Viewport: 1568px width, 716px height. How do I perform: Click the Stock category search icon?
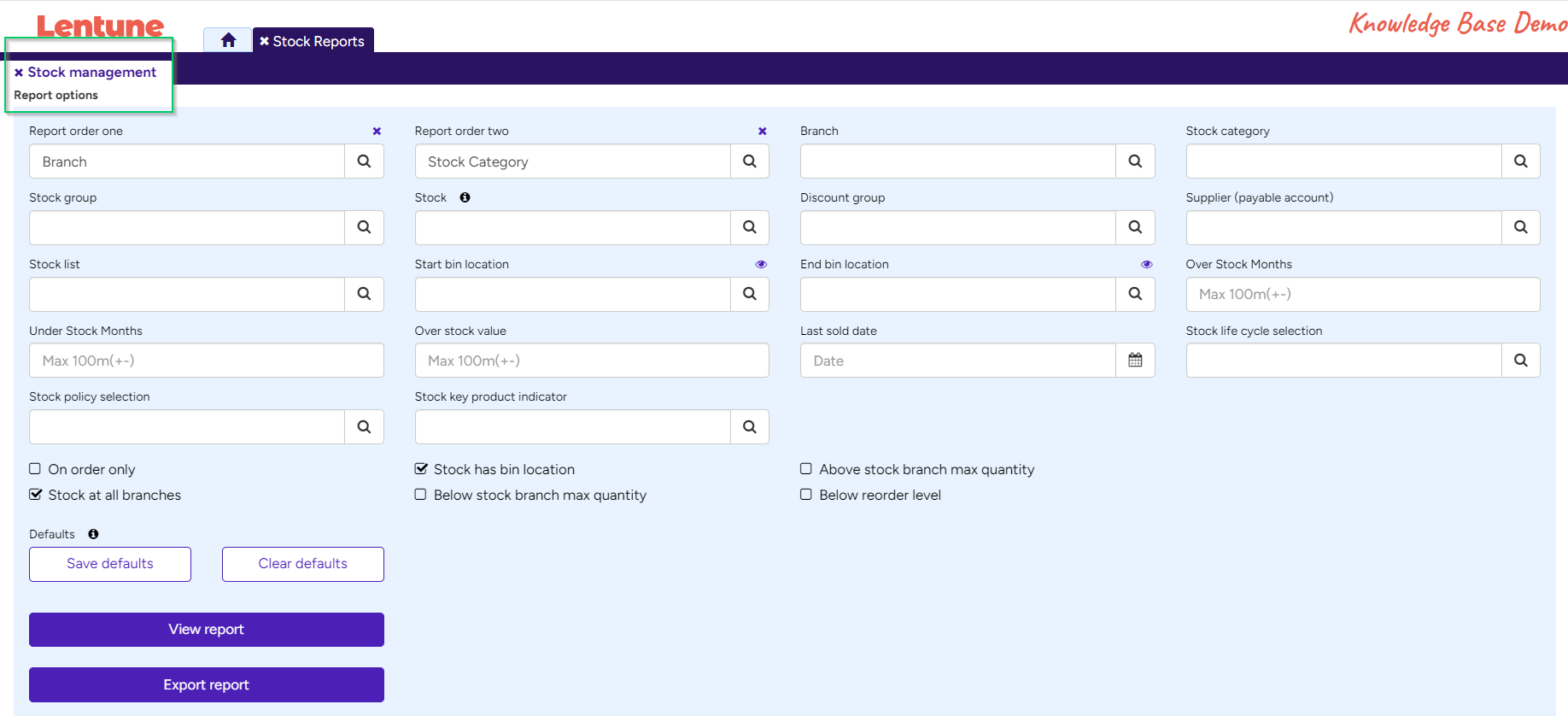coord(1521,161)
